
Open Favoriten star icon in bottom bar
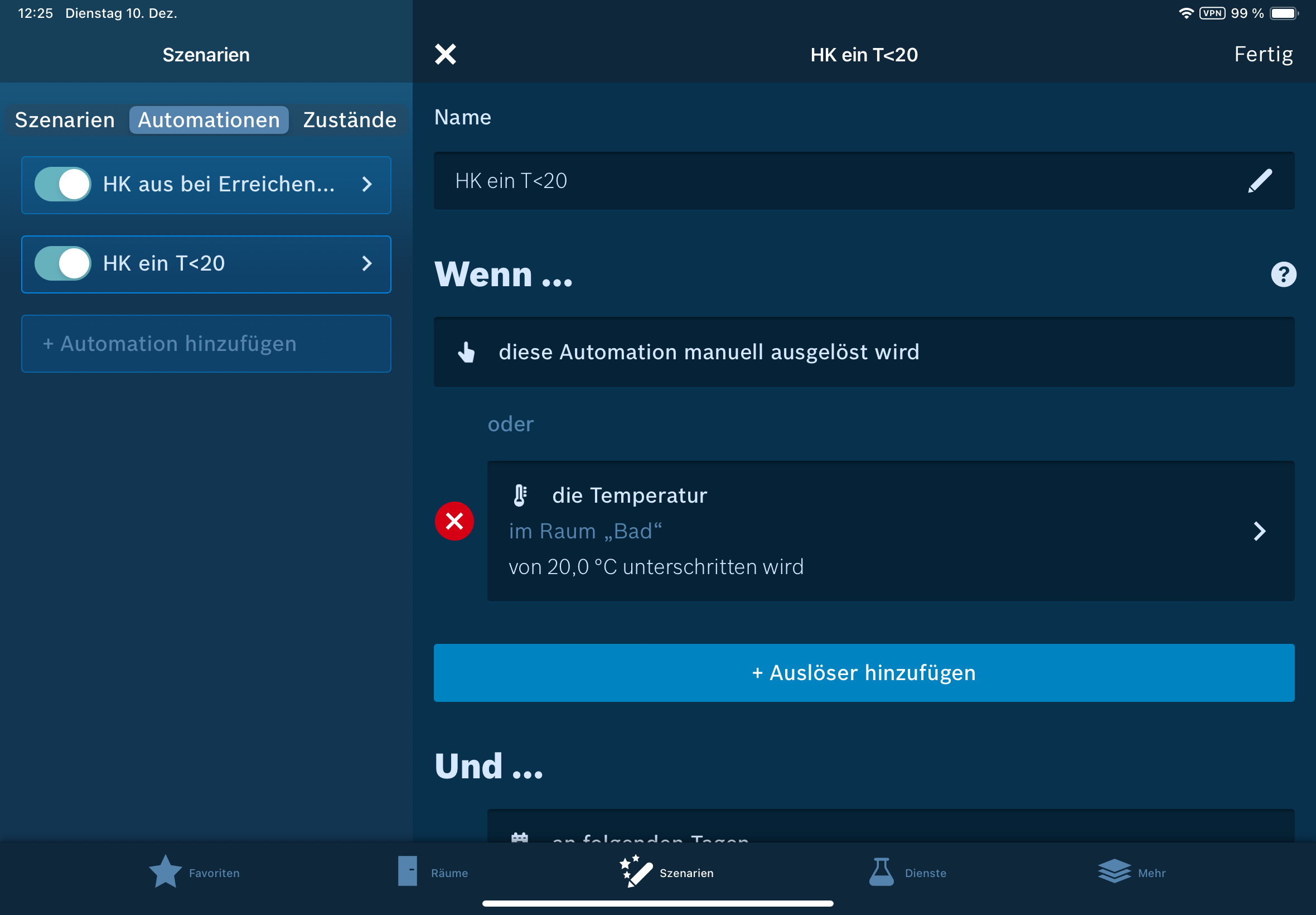[x=166, y=872]
